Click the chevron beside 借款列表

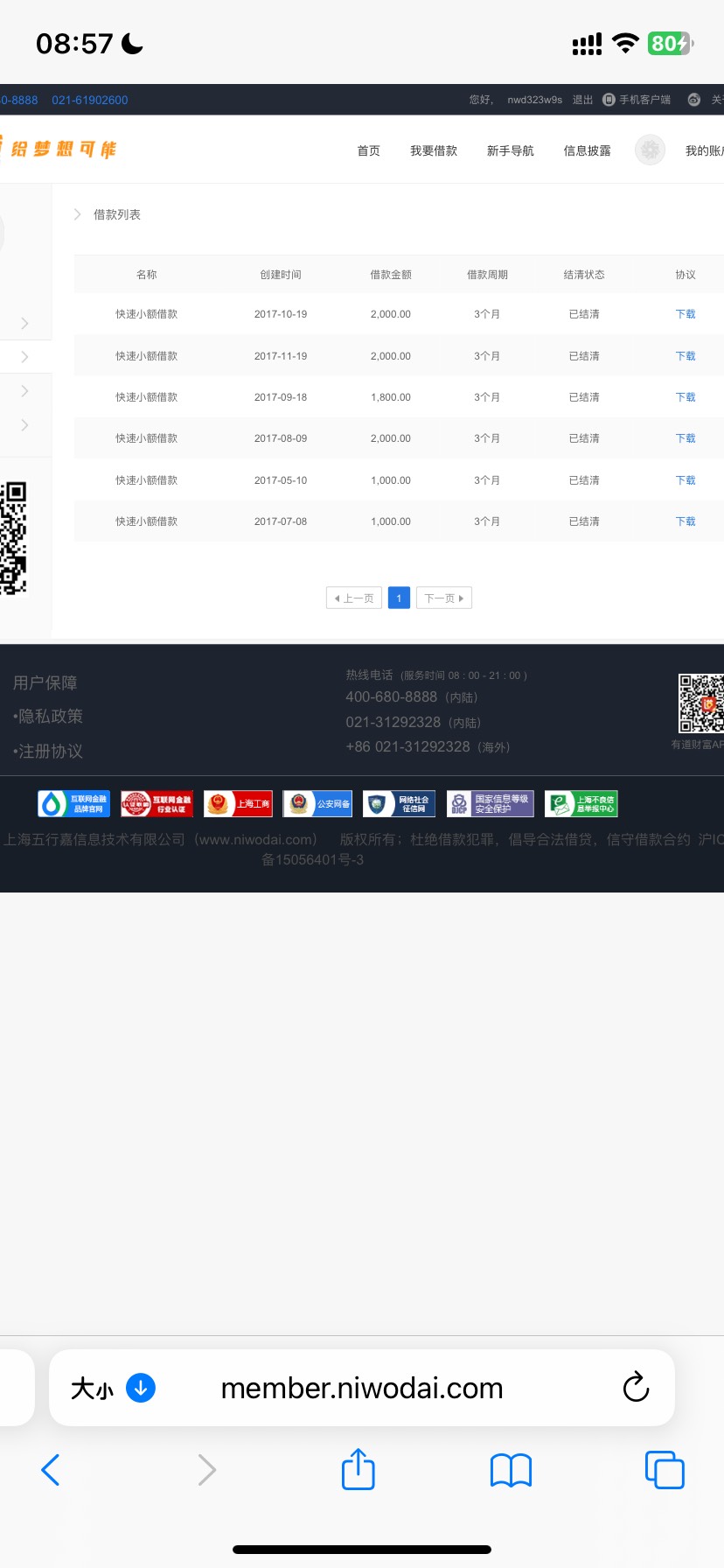[x=77, y=214]
